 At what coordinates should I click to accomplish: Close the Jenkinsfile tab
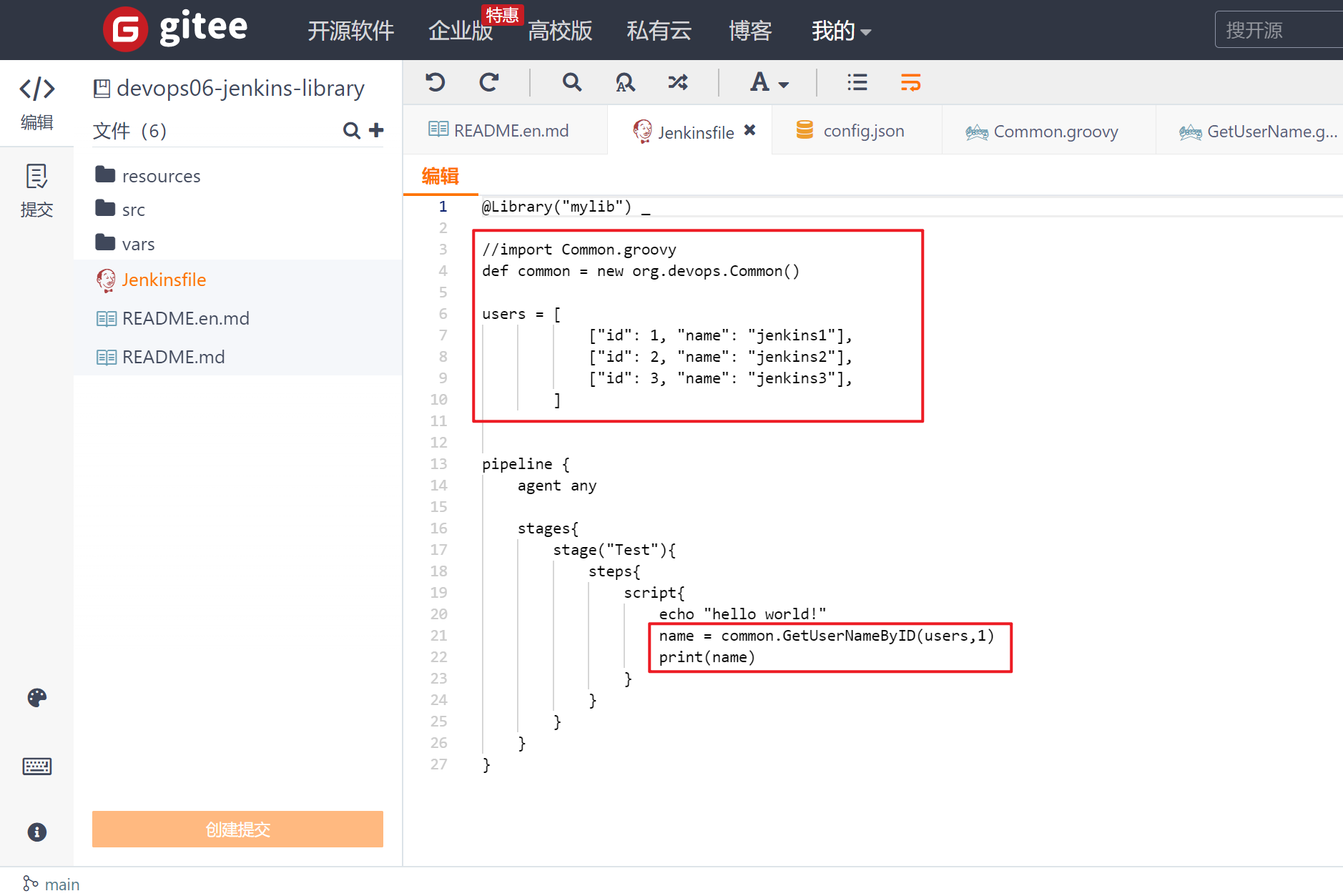749,130
